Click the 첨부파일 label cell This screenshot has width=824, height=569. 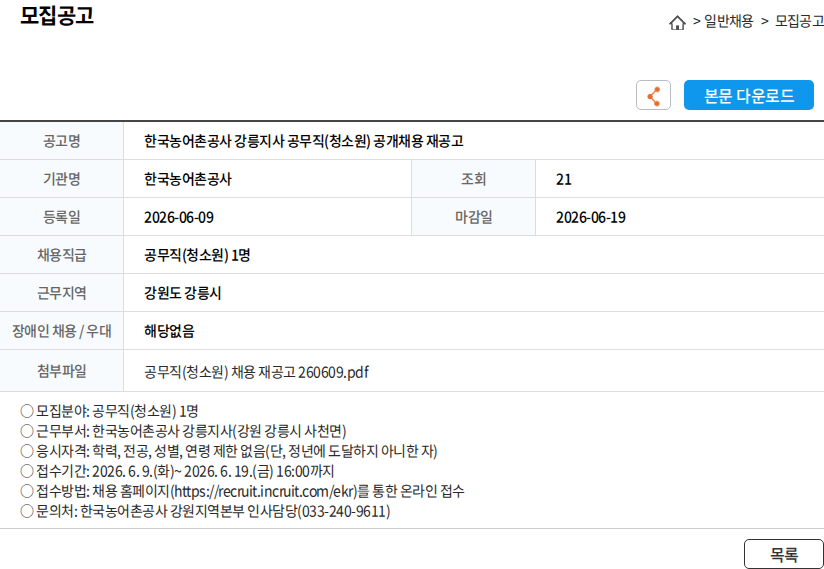61,371
